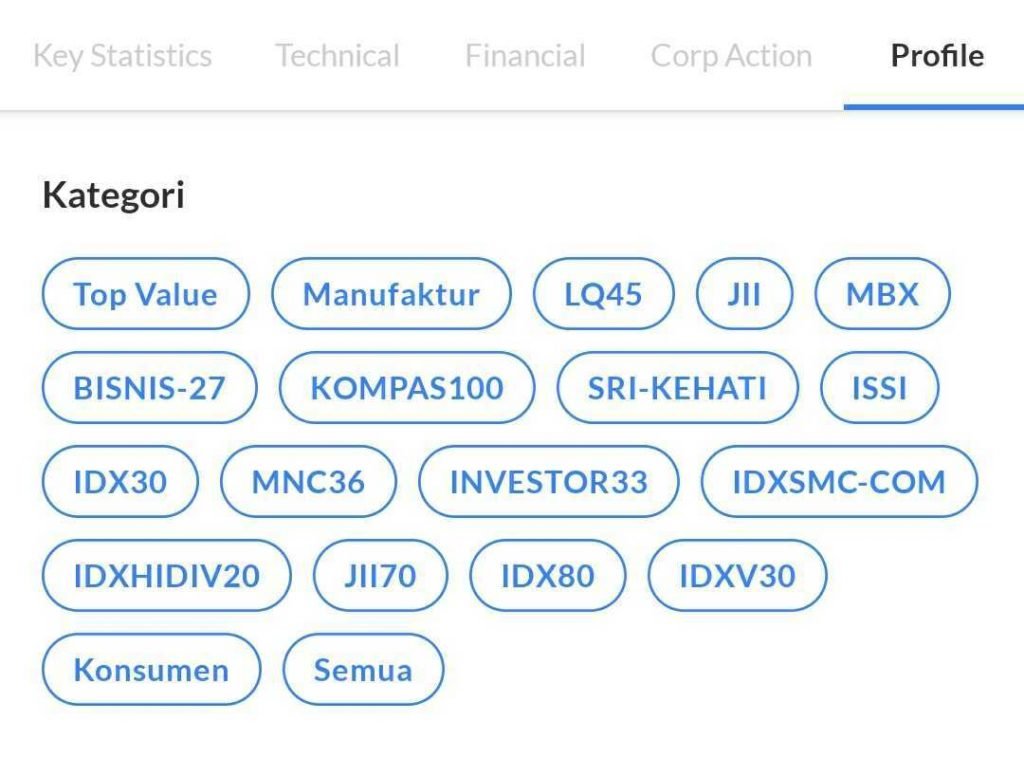Open the KOMPAS100 category chip
This screenshot has height=776, width=1024.
point(406,388)
